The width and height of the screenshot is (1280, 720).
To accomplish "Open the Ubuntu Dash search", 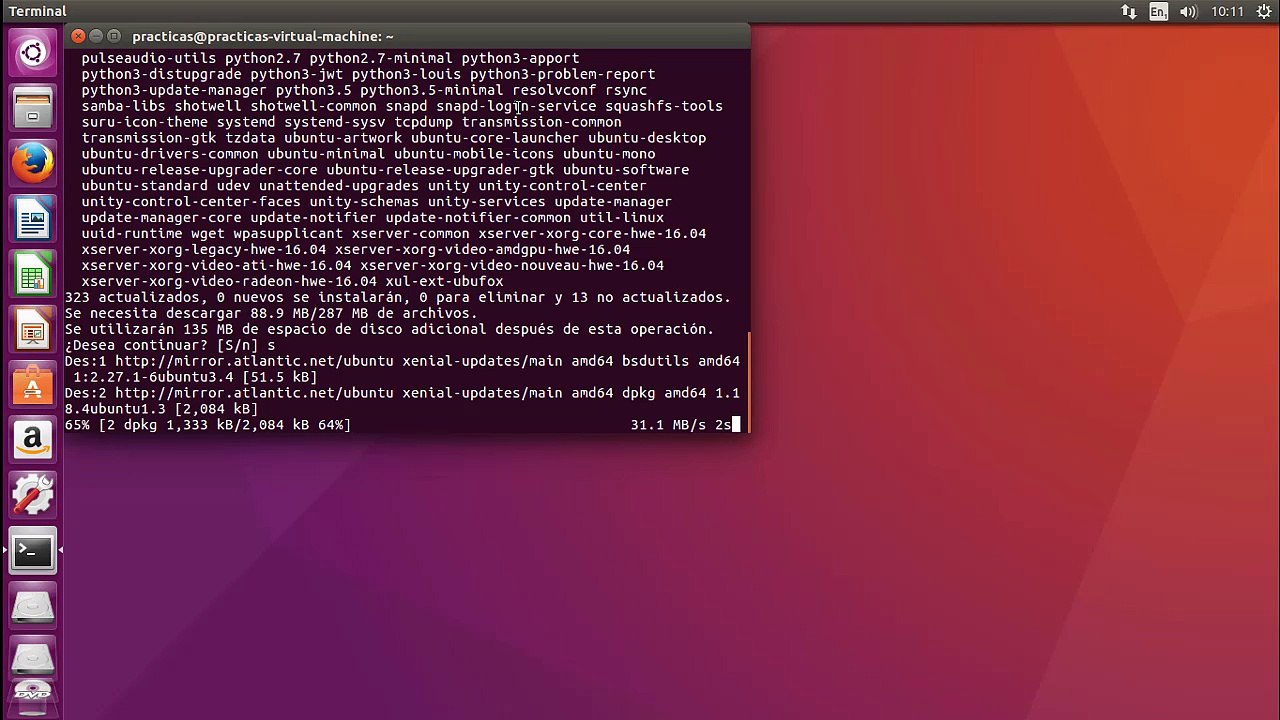I will pos(32,53).
